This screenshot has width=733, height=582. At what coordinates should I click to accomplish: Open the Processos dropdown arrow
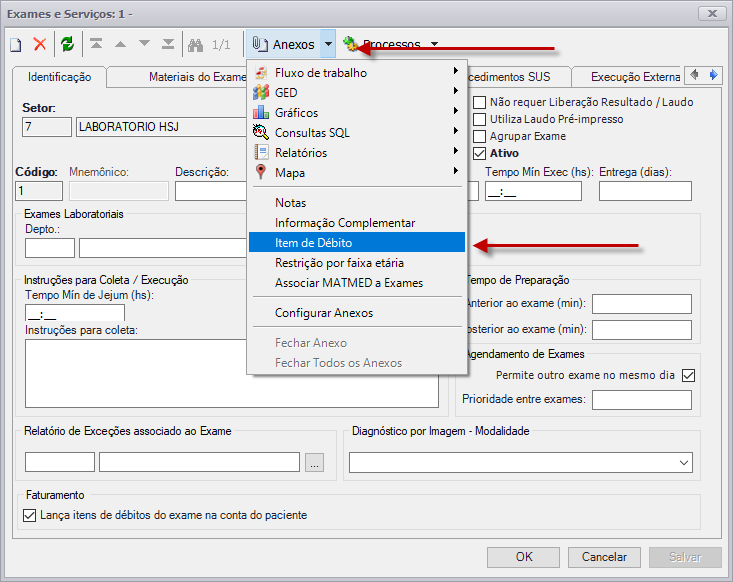click(434, 44)
